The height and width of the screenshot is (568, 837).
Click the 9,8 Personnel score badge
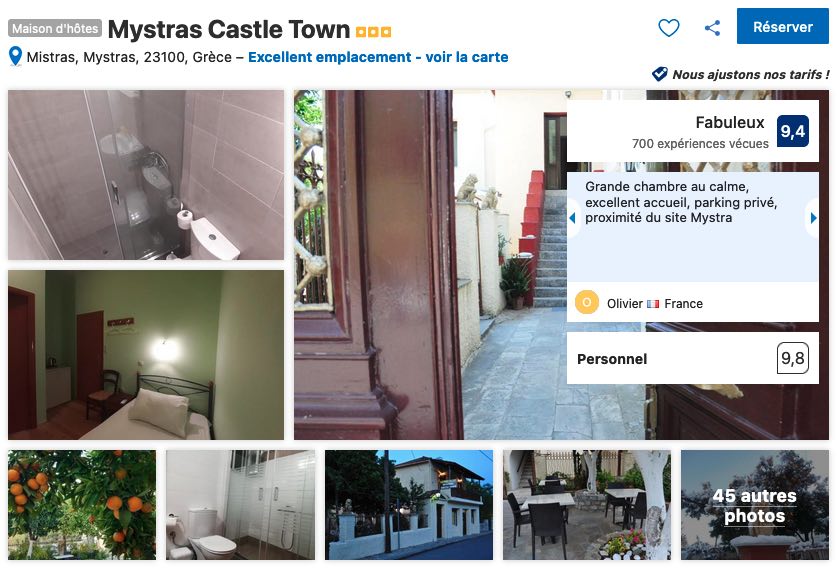tap(792, 358)
